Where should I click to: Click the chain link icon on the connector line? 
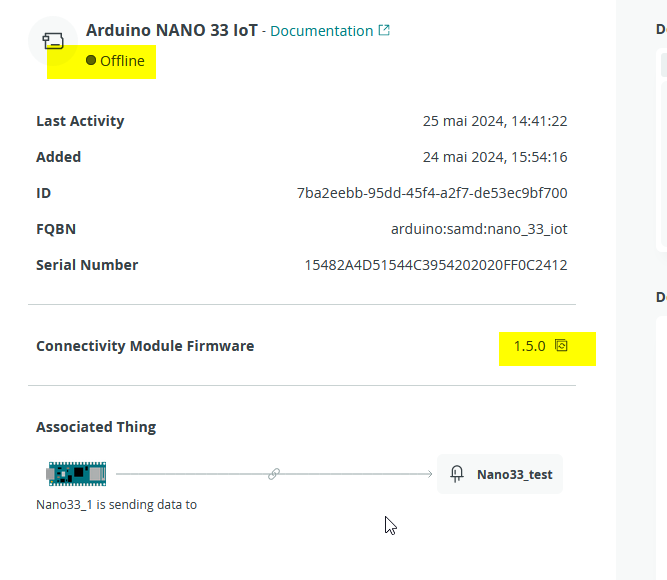point(273,474)
